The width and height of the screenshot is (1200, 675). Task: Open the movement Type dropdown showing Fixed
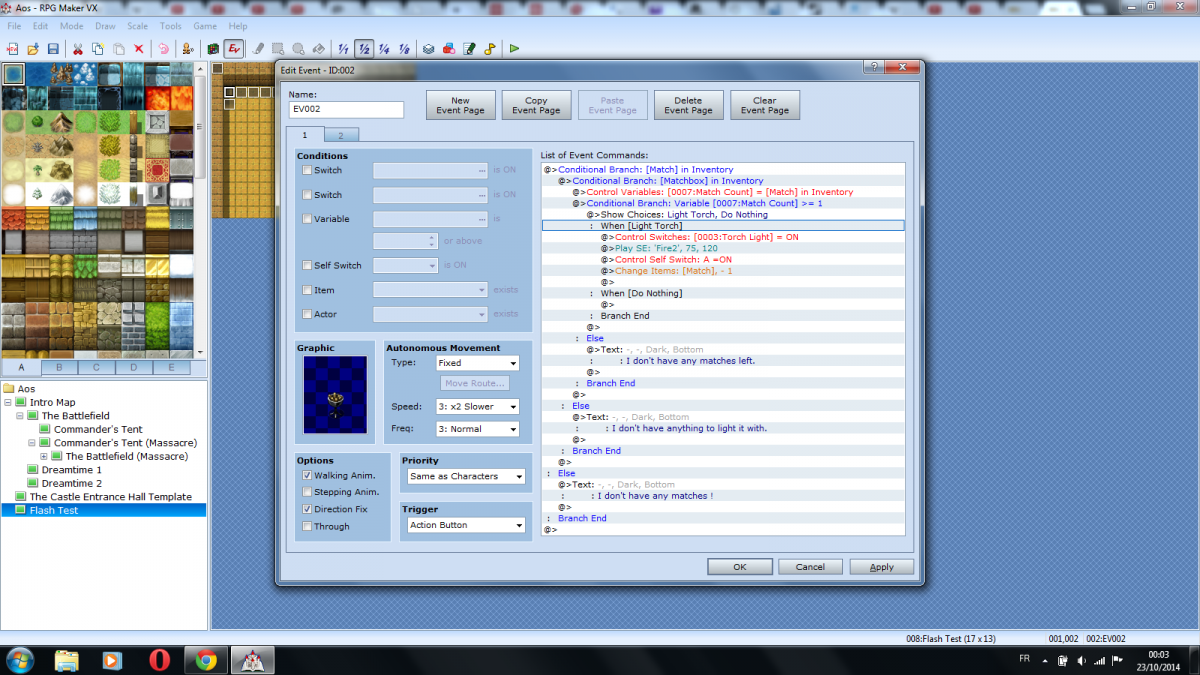tap(477, 363)
